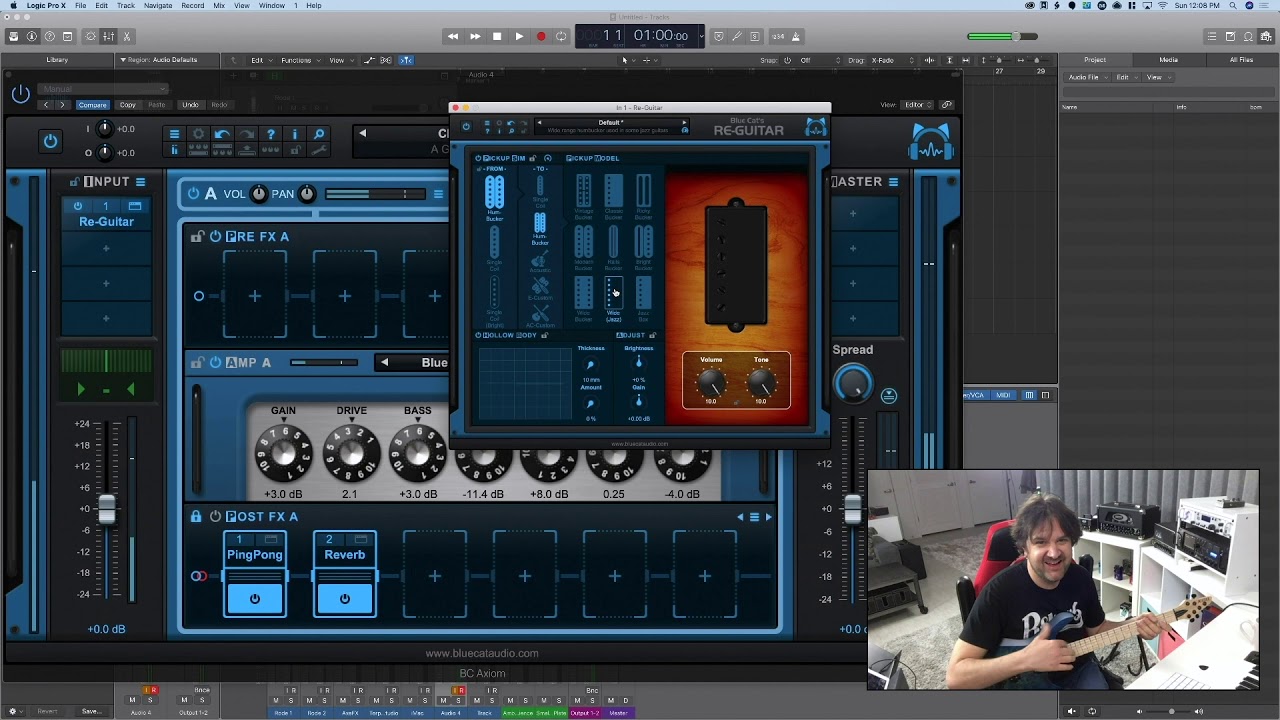Click the Undo button in plugin header
The height and width of the screenshot is (720, 1280).
[x=190, y=105]
